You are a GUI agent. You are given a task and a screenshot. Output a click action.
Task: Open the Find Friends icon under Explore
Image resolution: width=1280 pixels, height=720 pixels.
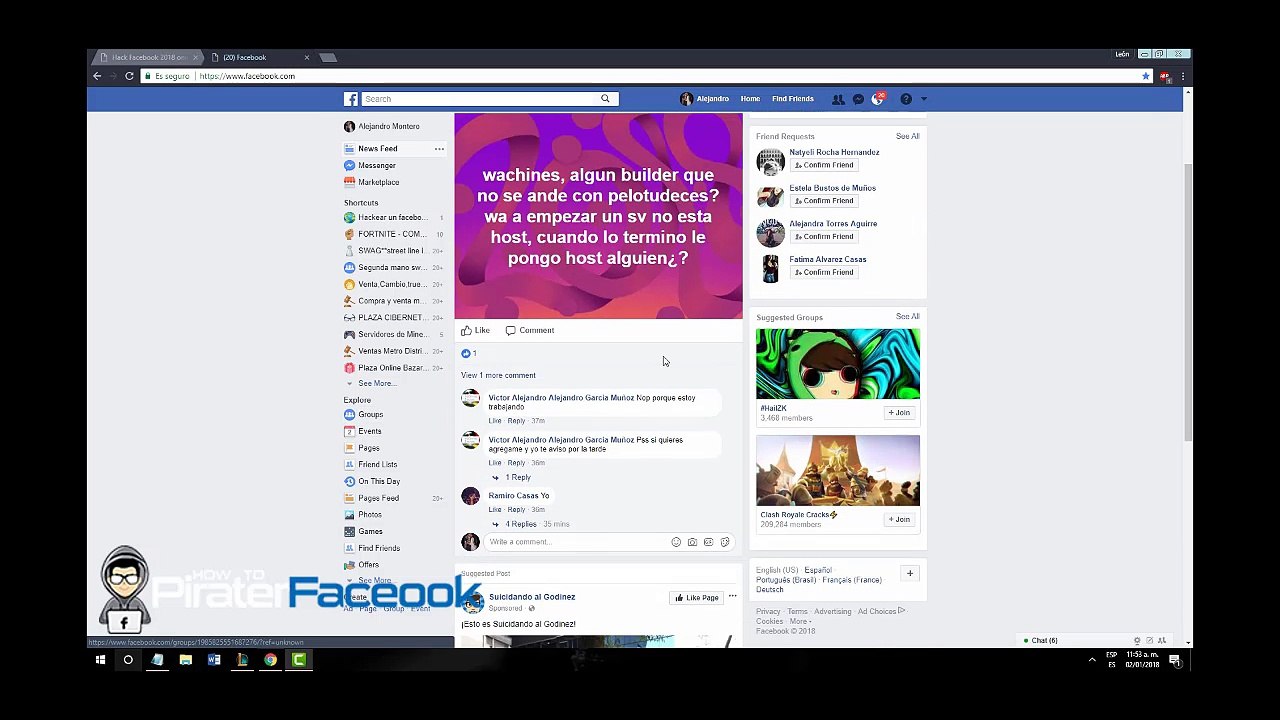click(x=349, y=548)
